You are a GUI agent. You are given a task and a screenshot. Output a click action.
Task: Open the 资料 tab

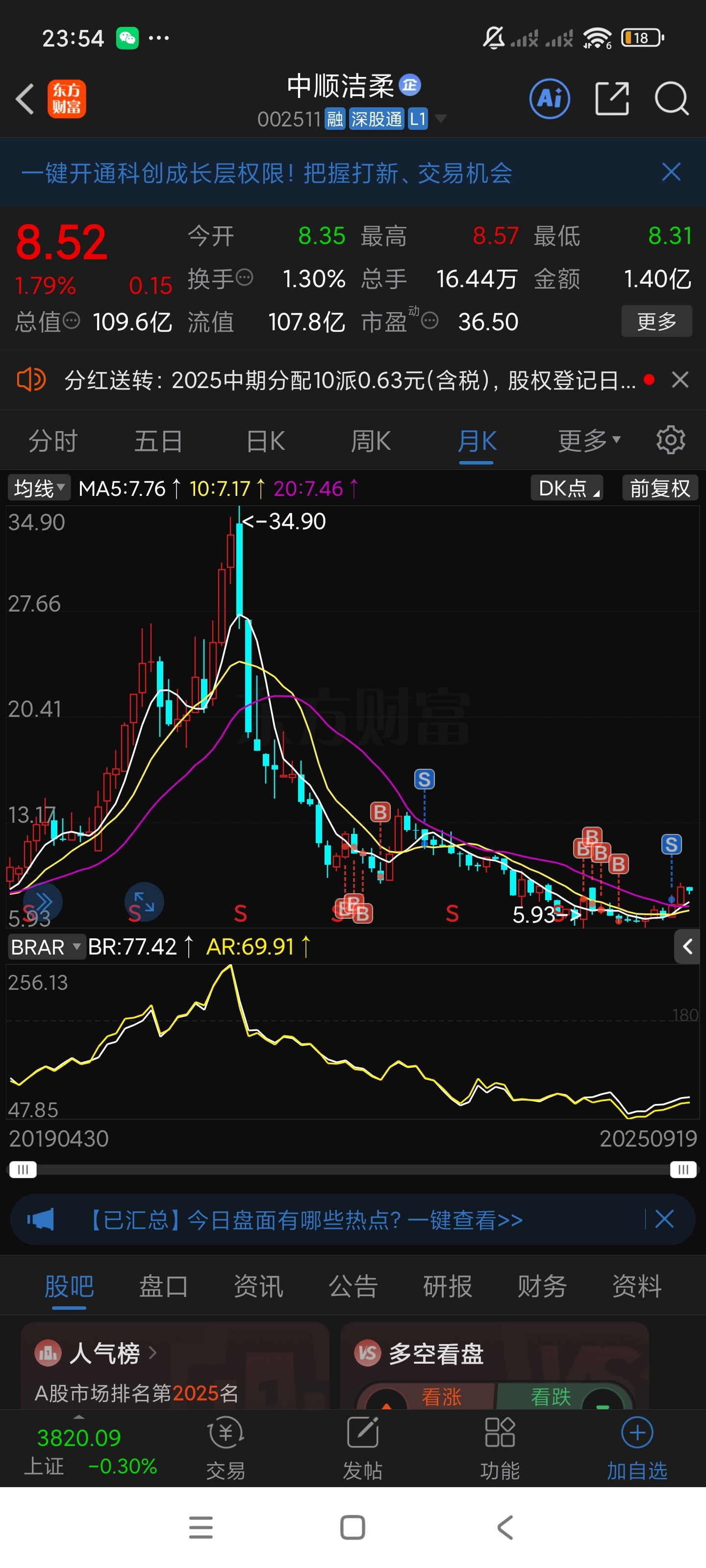pos(636,1286)
